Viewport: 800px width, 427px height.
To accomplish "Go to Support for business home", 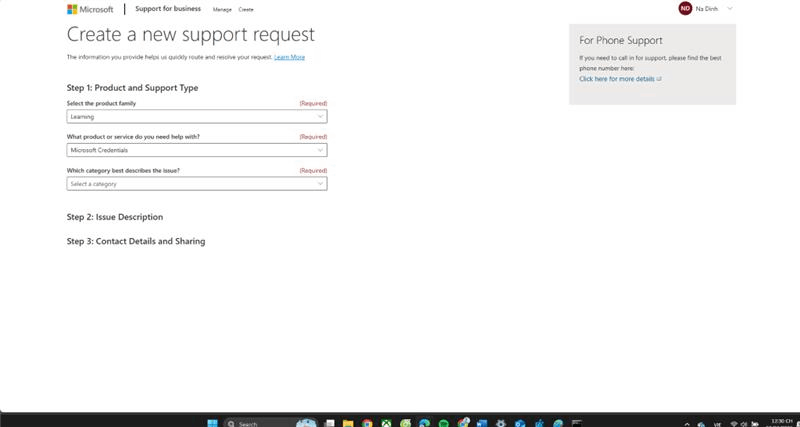I will tap(168, 9).
